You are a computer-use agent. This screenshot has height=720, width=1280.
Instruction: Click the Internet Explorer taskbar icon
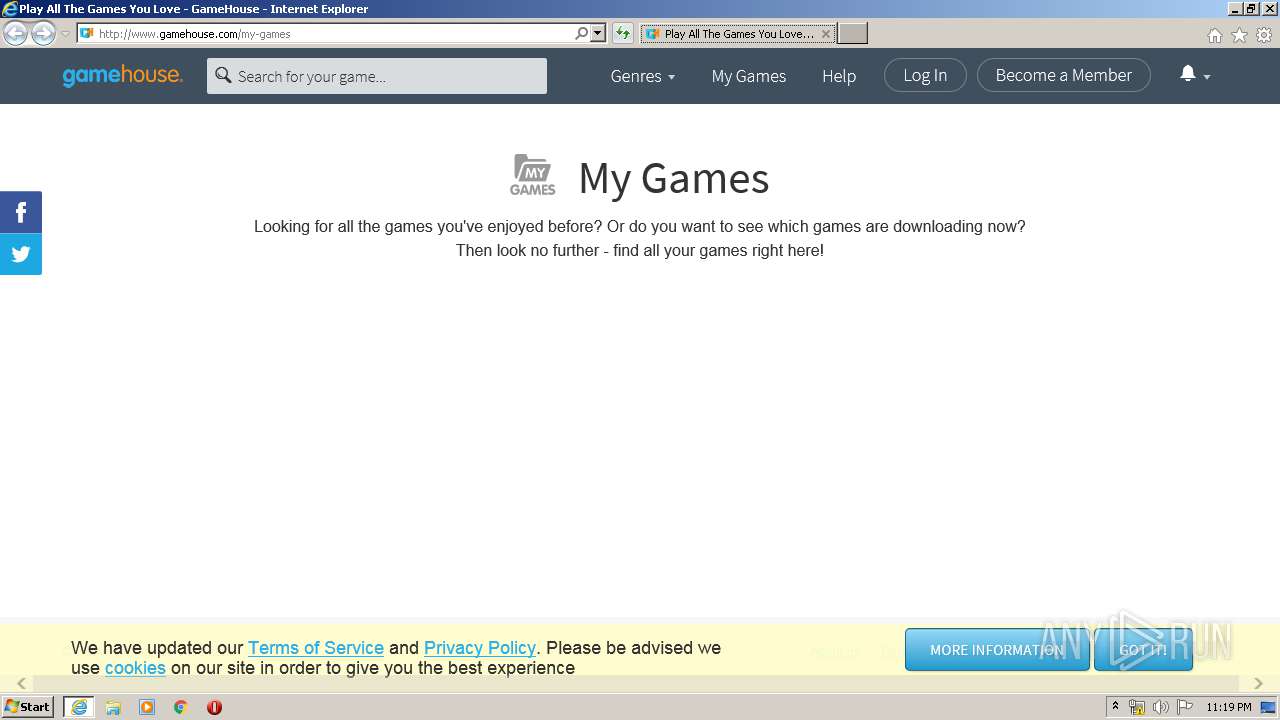click(79, 707)
